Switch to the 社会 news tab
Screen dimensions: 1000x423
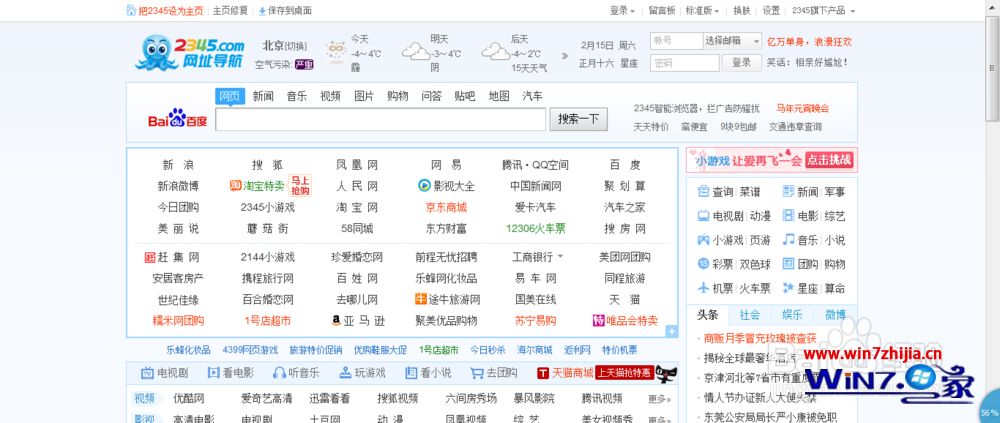point(750,315)
